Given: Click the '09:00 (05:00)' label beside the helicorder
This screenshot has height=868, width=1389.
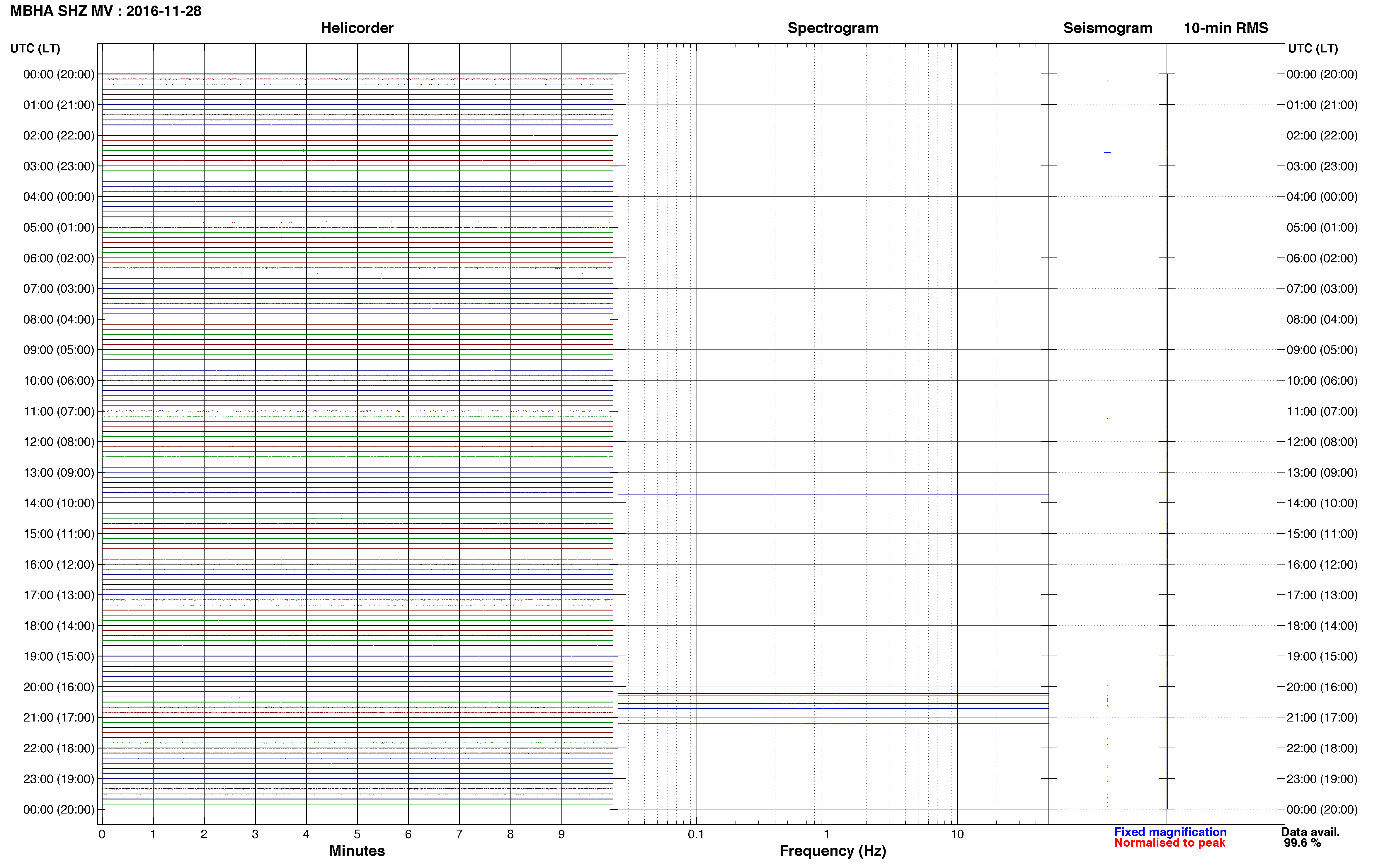Looking at the screenshot, I should (x=59, y=350).
